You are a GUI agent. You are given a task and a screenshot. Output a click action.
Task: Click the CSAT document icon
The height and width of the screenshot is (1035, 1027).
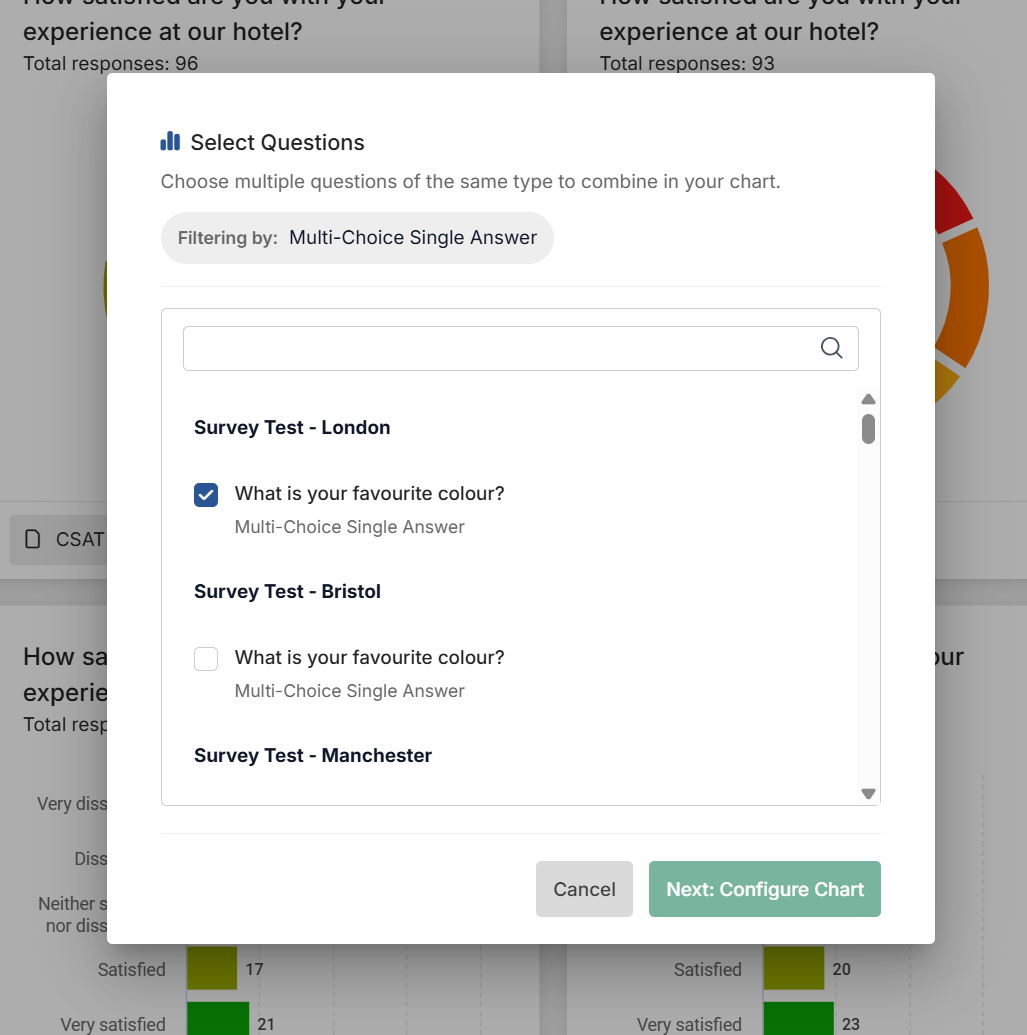[33, 540]
